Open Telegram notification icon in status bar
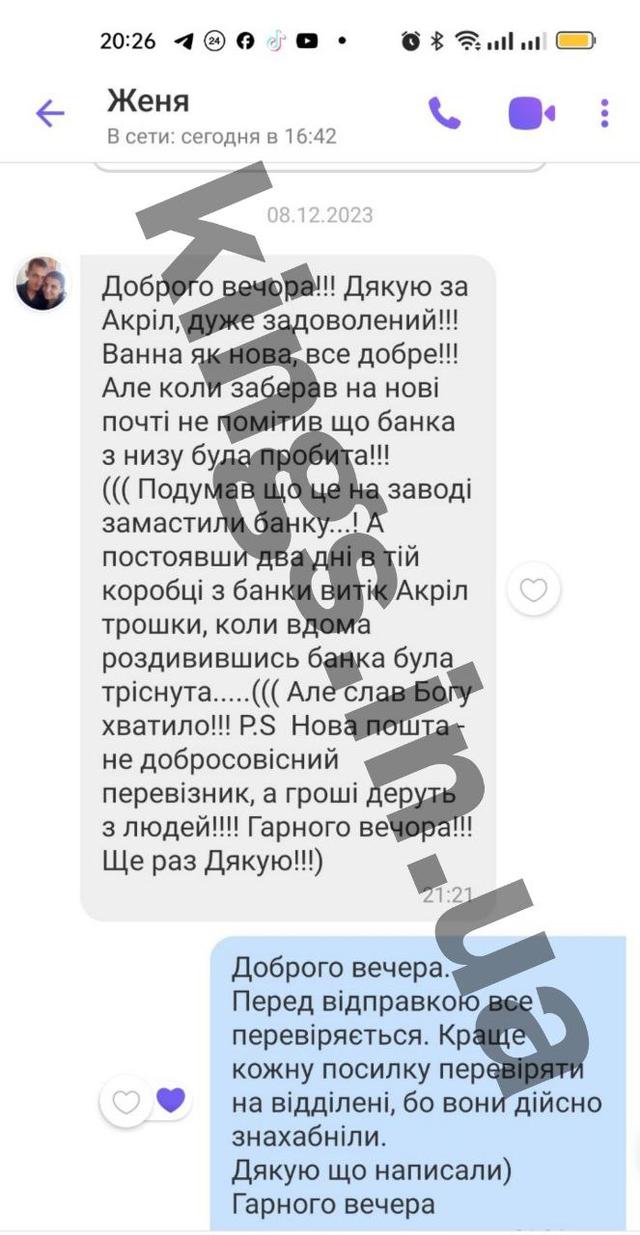The image size is (640, 1235). [183, 41]
